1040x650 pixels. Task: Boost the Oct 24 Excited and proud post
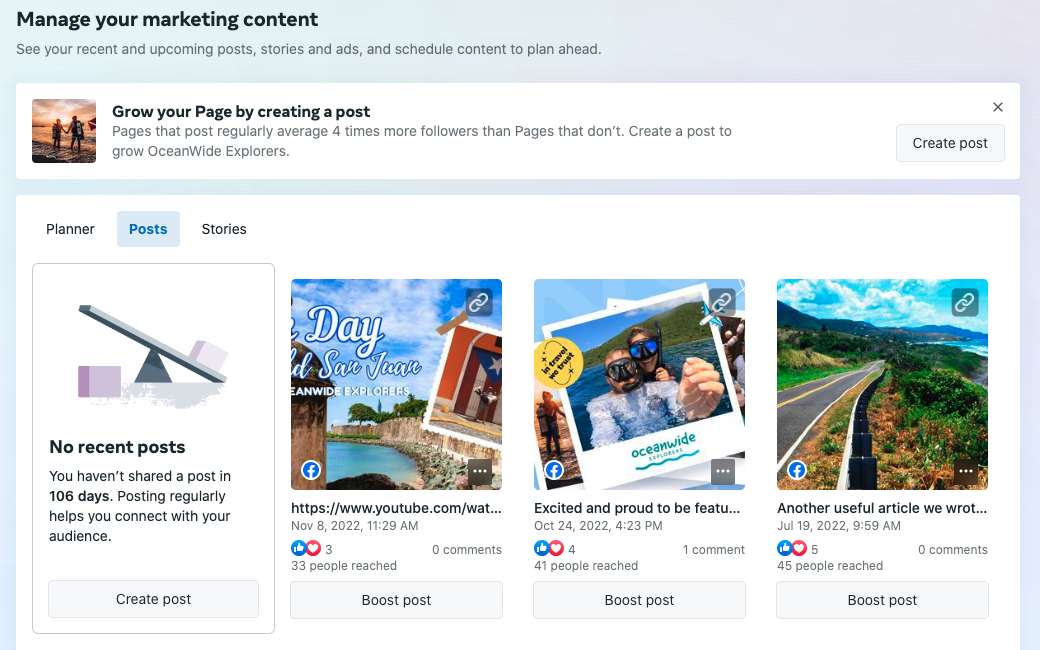pyautogui.click(x=639, y=600)
